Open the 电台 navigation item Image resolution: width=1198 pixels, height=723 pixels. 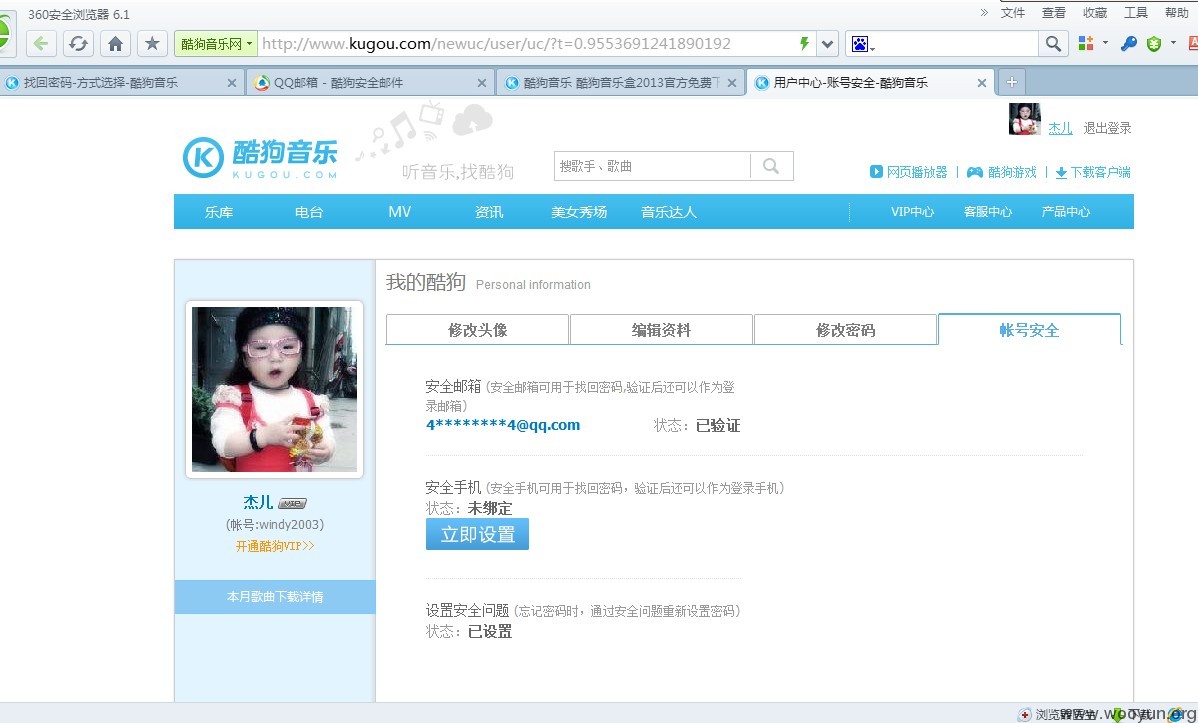(309, 212)
